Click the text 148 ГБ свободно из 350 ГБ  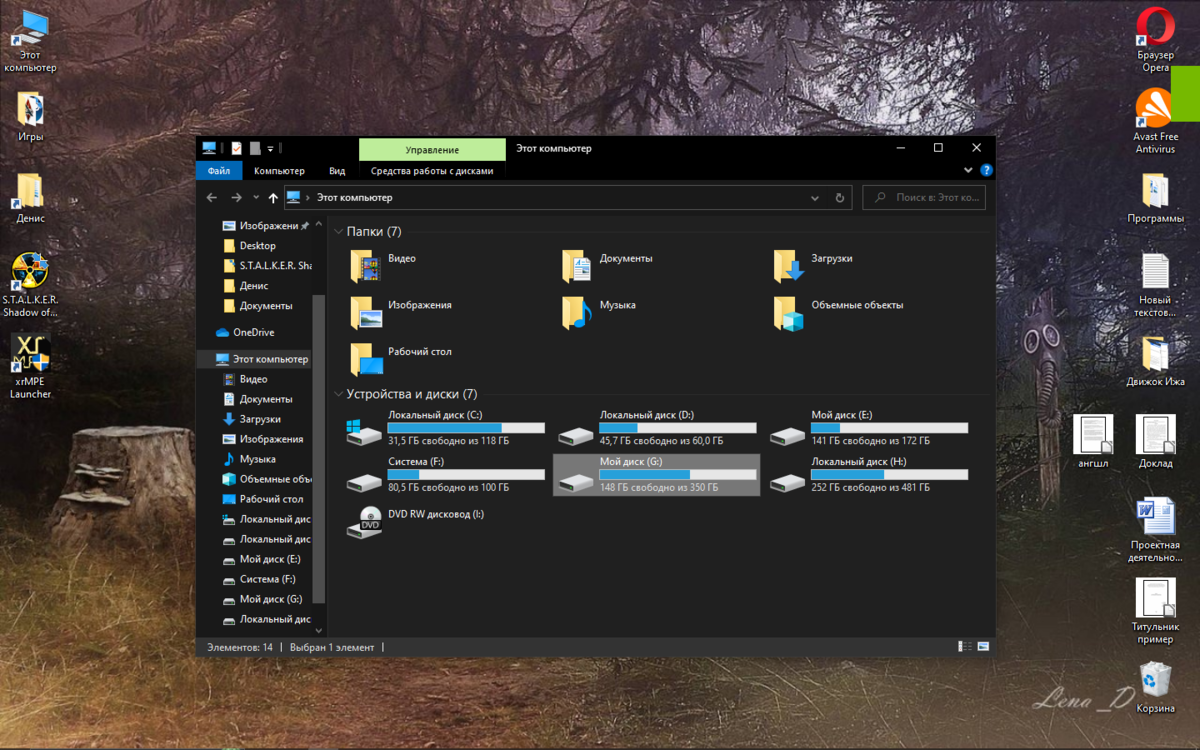pyautogui.click(x=659, y=488)
